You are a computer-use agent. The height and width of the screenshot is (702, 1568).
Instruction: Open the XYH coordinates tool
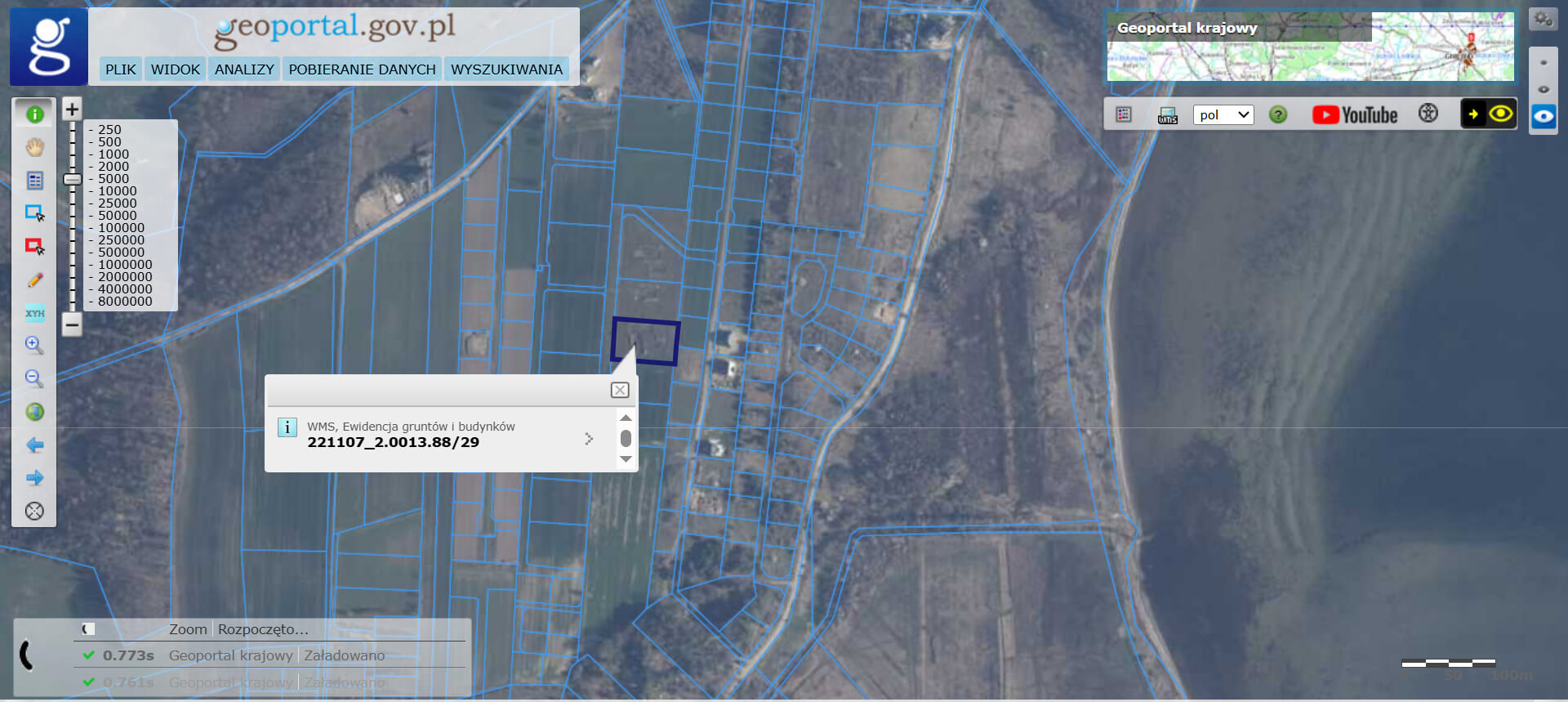pyautogui.click(x=34, y=313)
